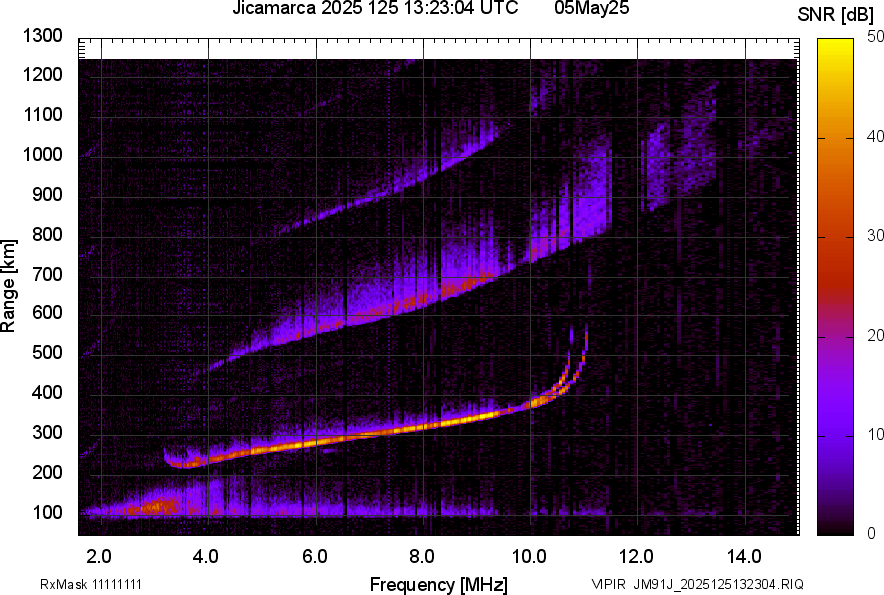884x595 pixels.
Task: Click the bright F-layer trace near 8 MHz
Action: click(x=423, y=426)
